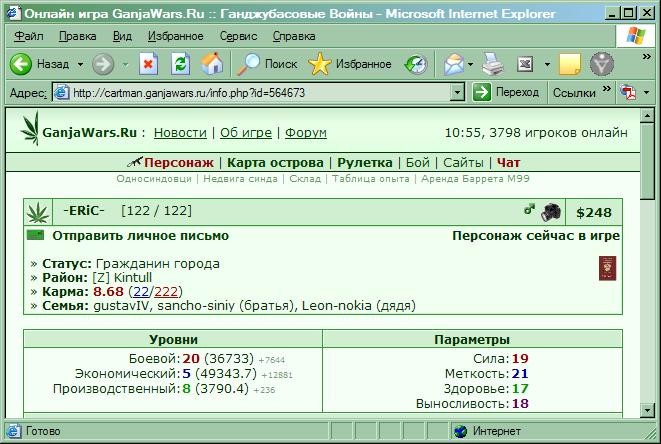Viewport: 661px width, 444px height.
Task: Switch to the Карта острова tab
Action: click(x=275, y=162)
